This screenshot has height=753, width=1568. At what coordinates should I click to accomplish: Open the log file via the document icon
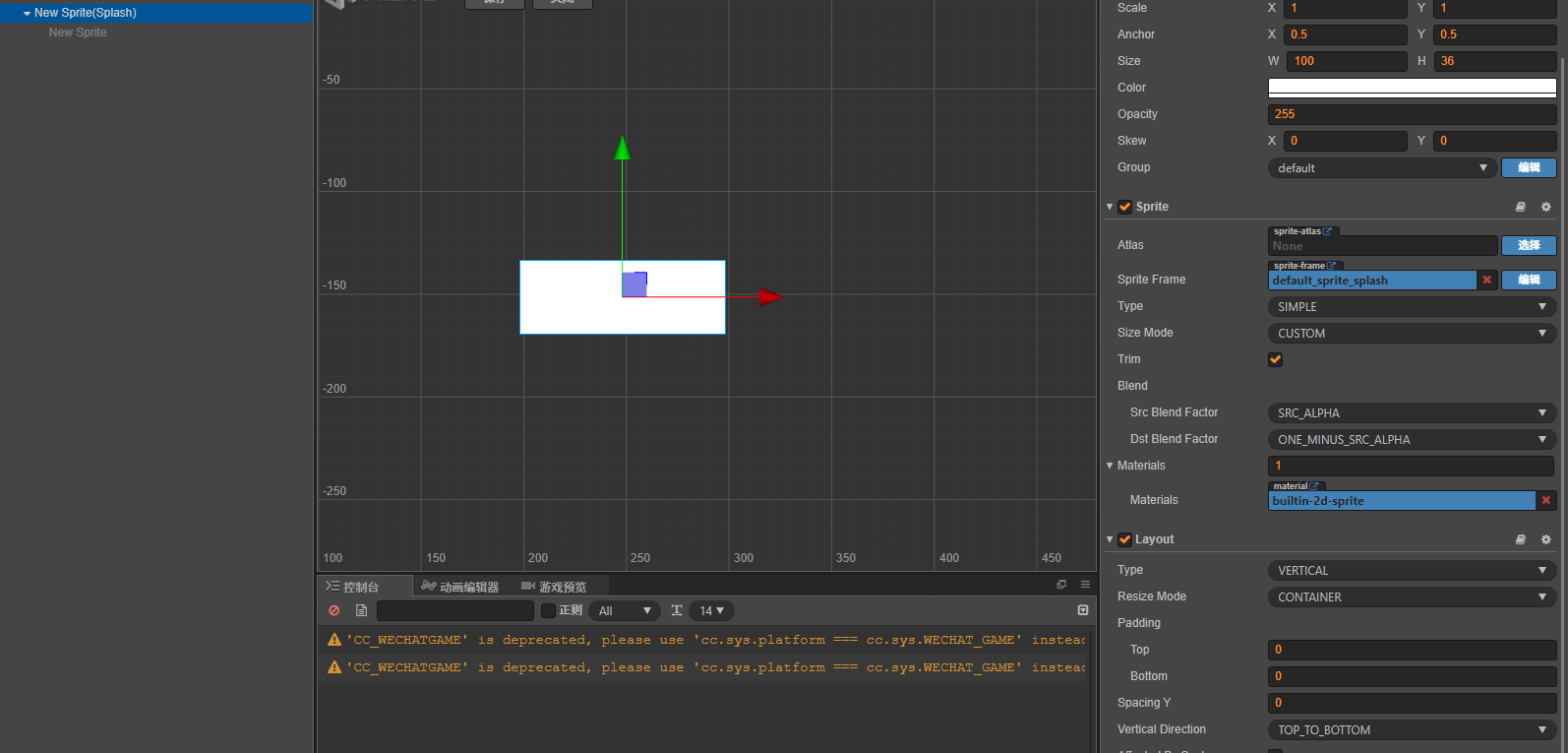[x=361, y=610]
